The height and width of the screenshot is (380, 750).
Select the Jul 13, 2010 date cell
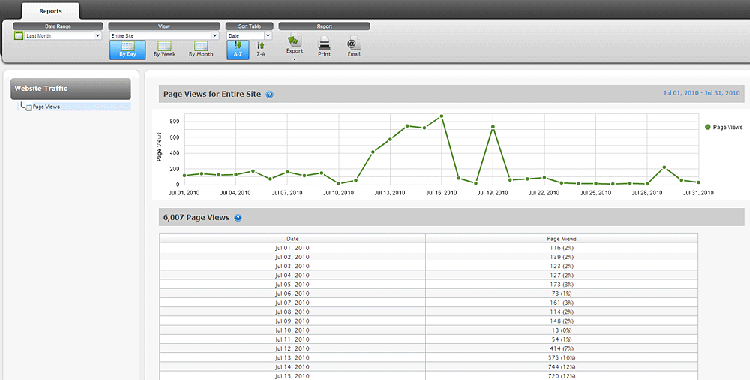coord(292,358)
